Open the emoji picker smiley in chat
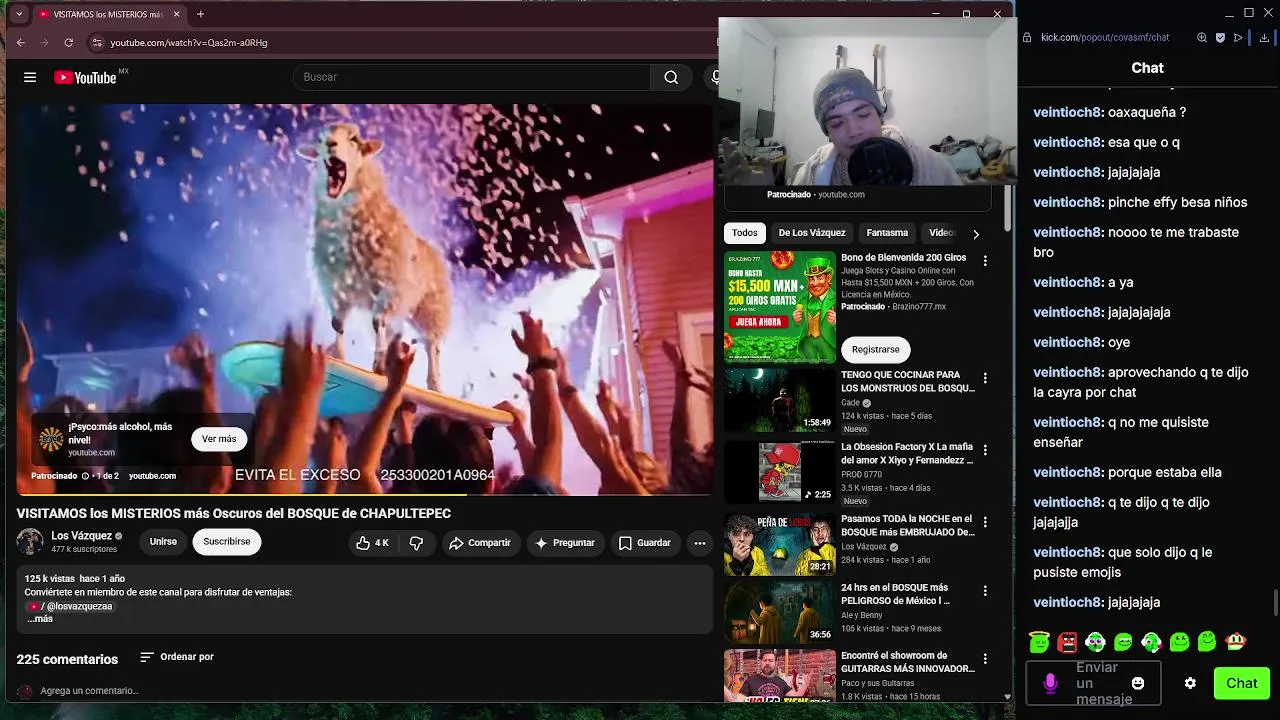This screenshot has height=720, width=1280. [1138, 683]
